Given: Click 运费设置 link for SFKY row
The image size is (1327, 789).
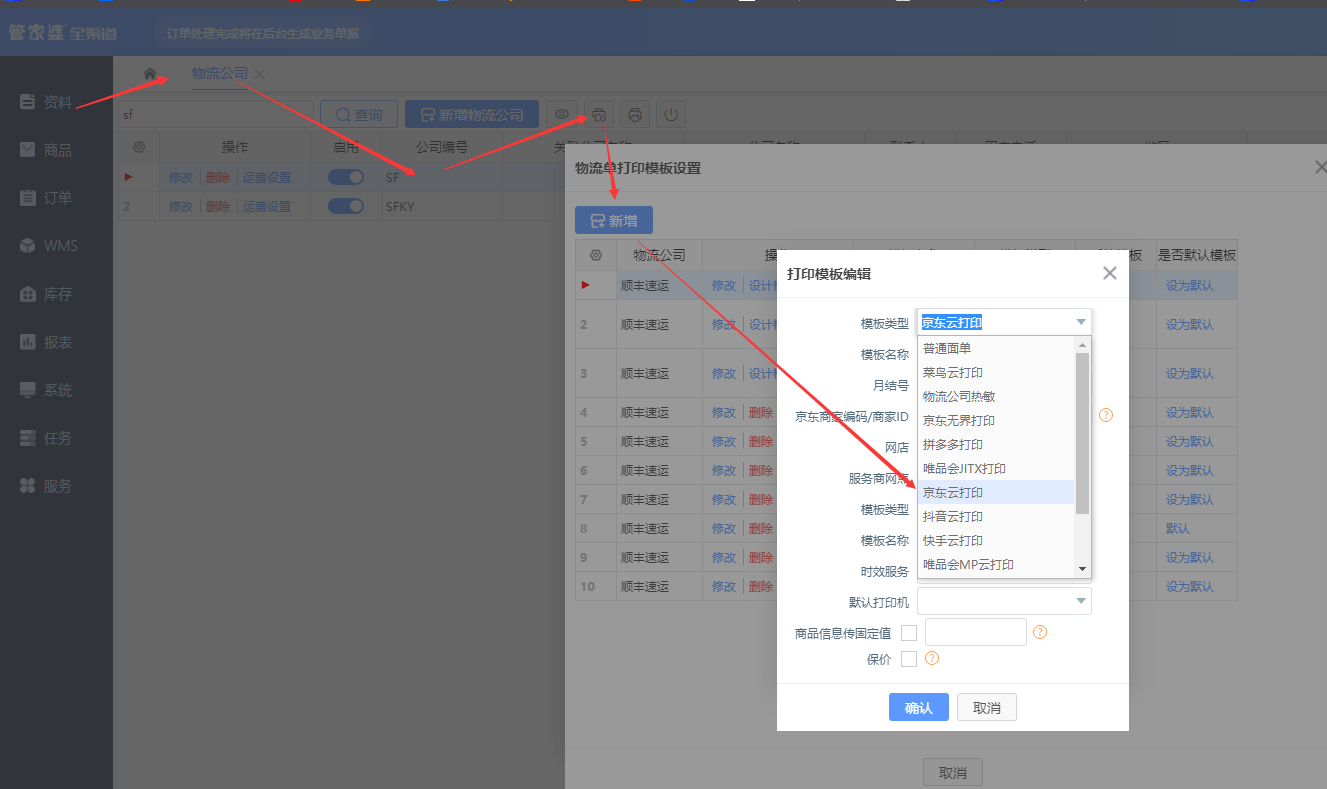Looking at the screenshot, I should [x=267, y=206].
